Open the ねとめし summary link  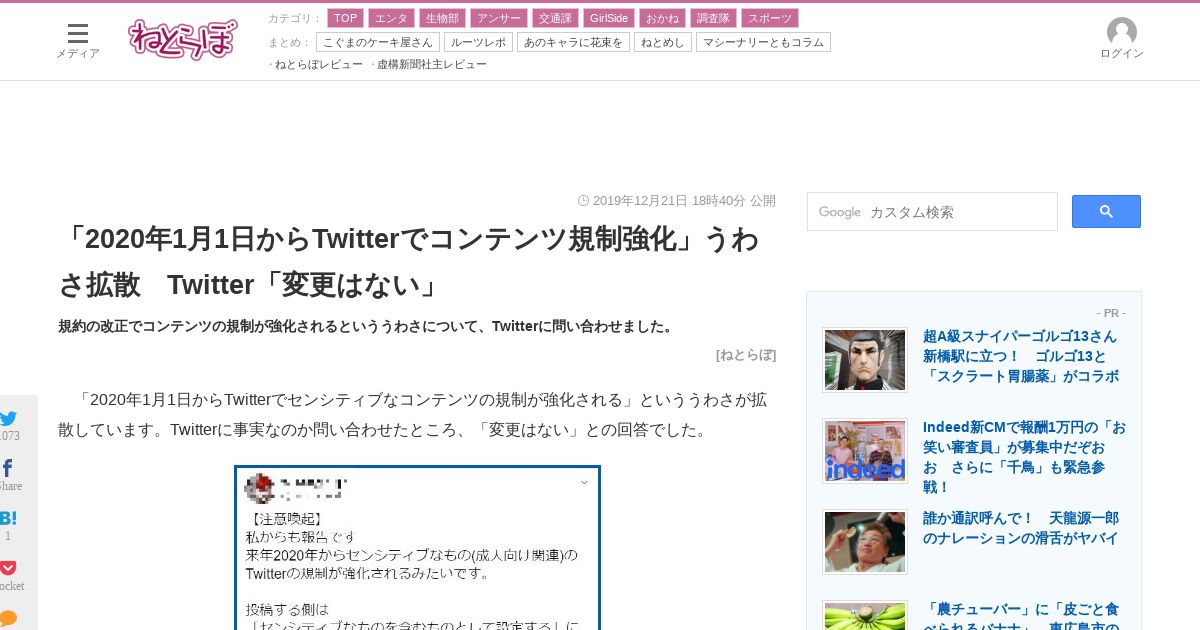tap(662, 42)
